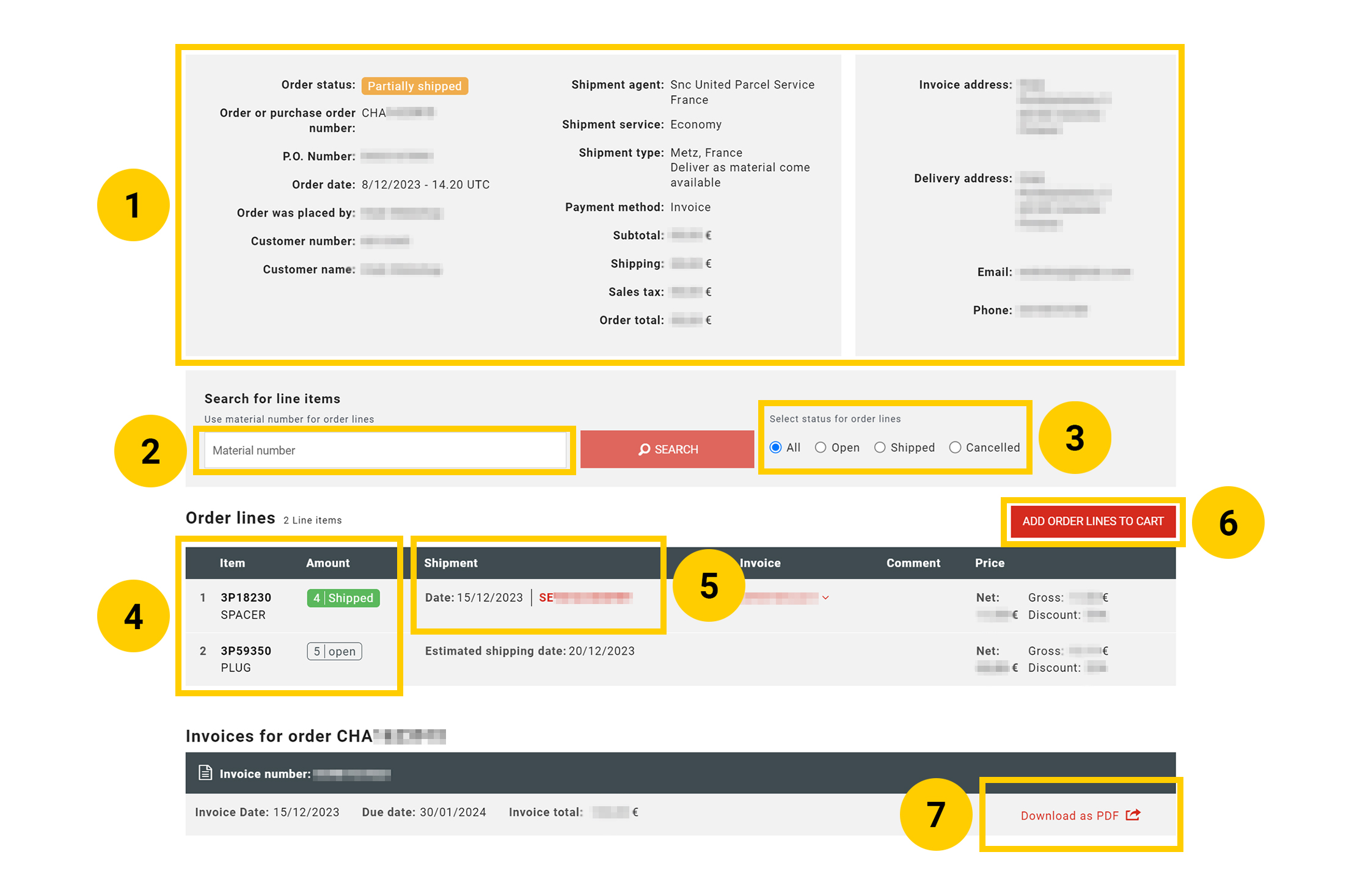Click the external-link icon next to Download as PDF

1133,815
